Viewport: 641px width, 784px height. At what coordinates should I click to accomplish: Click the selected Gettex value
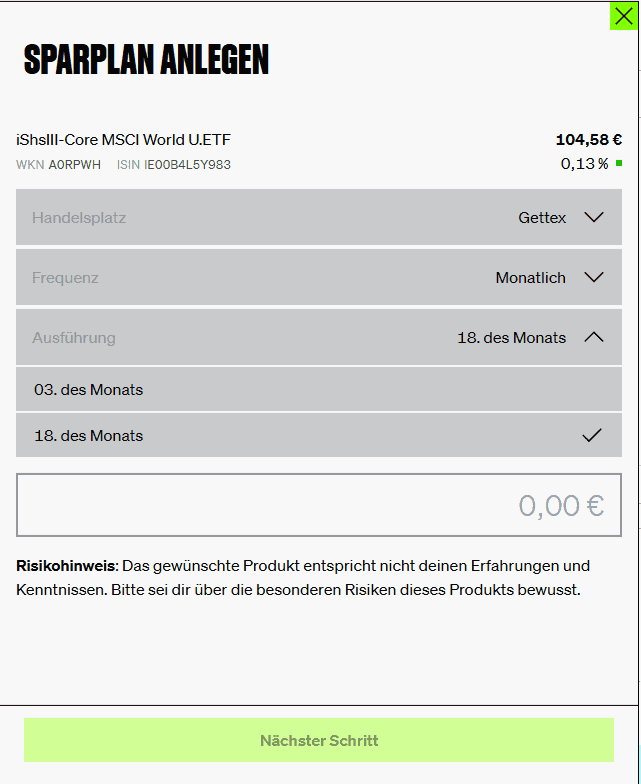542,218
